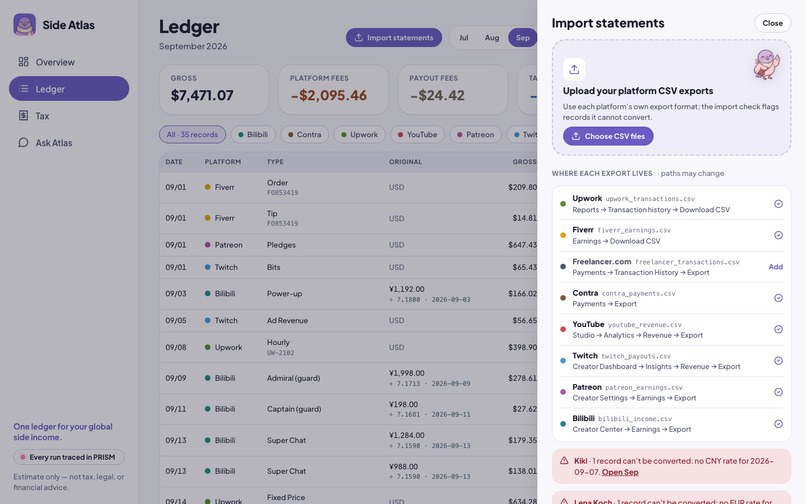Screen dimensions: 806x504
Task: Close the Import statements panel
Action: pos(772,23)
